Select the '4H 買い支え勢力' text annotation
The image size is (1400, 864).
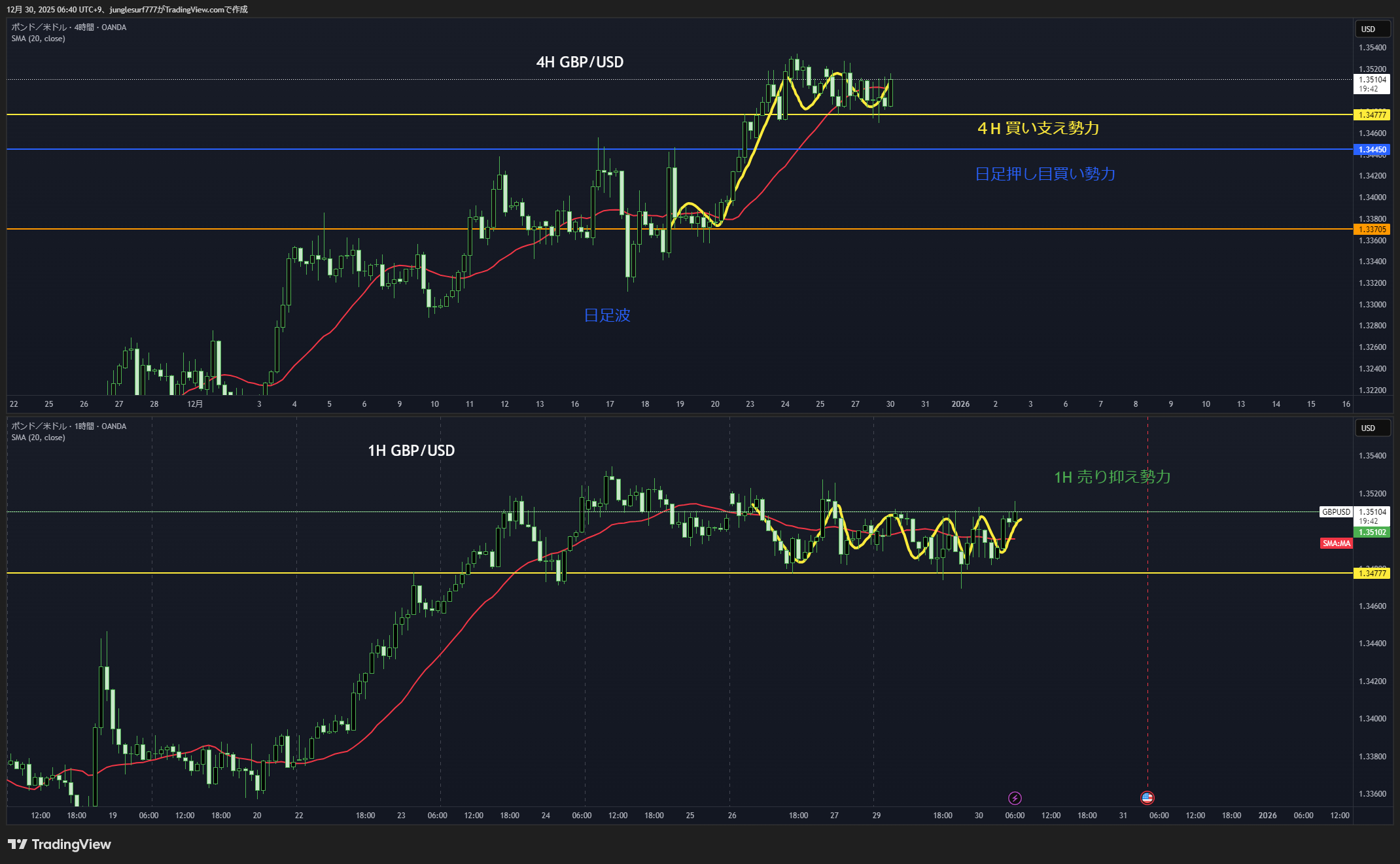tap(1038, 128)
